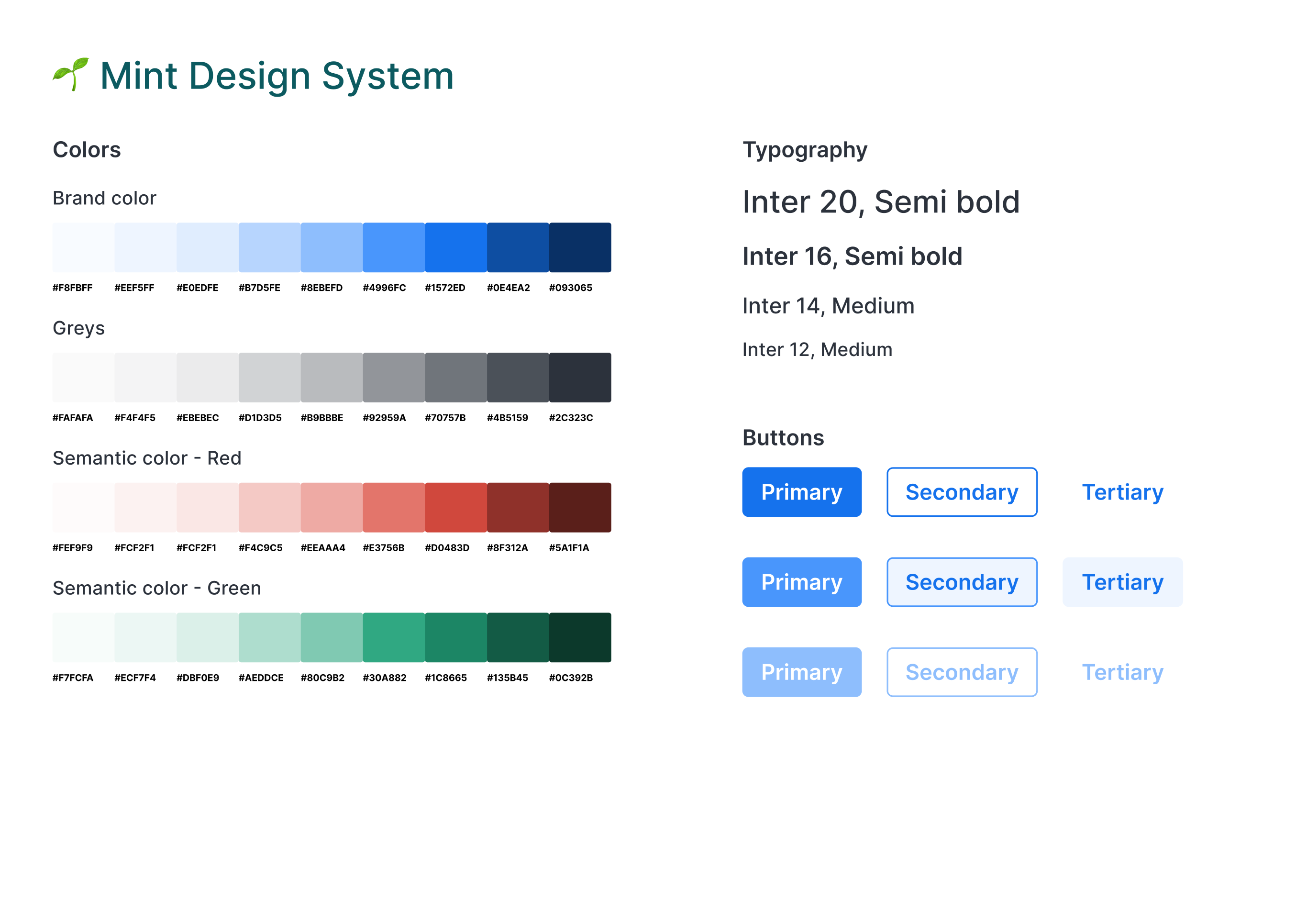Viewport: 1307px width, 924px height.
Task: Click the Inter 12, Medium sample
Action: pos(818,350)
